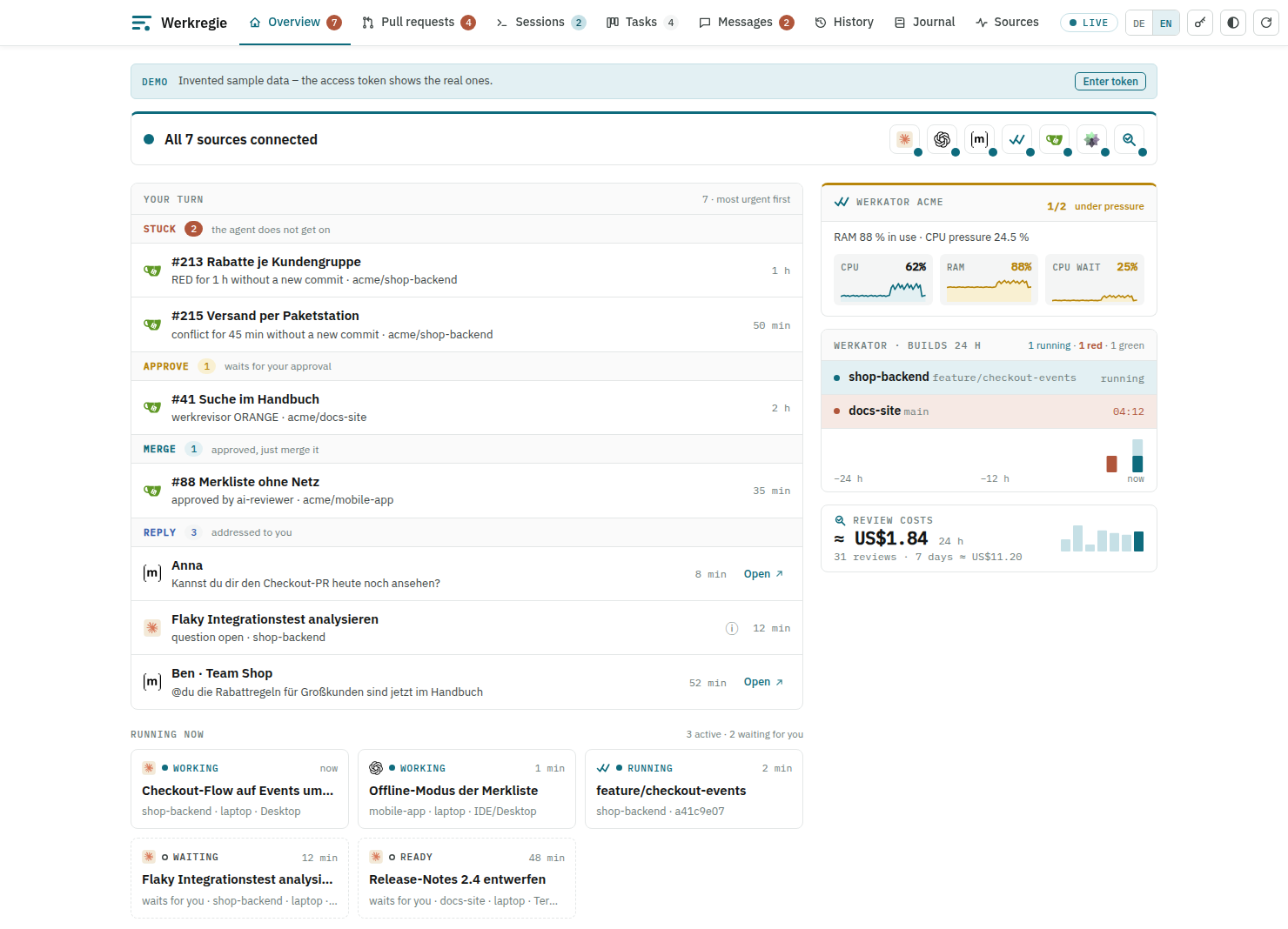Open #215 Versand per Paketstation row
This screenshot has width=1288, height=929.
(466, 324)
